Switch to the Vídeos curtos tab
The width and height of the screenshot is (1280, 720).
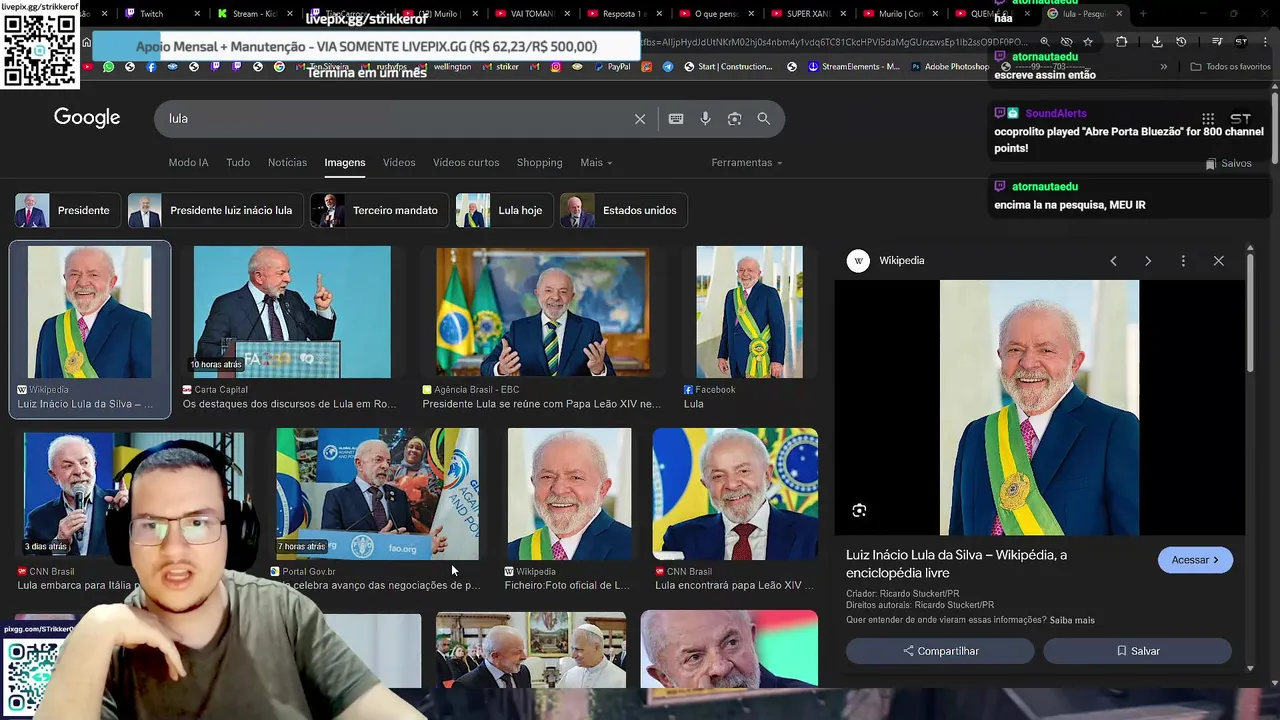[x=466, y=162]
